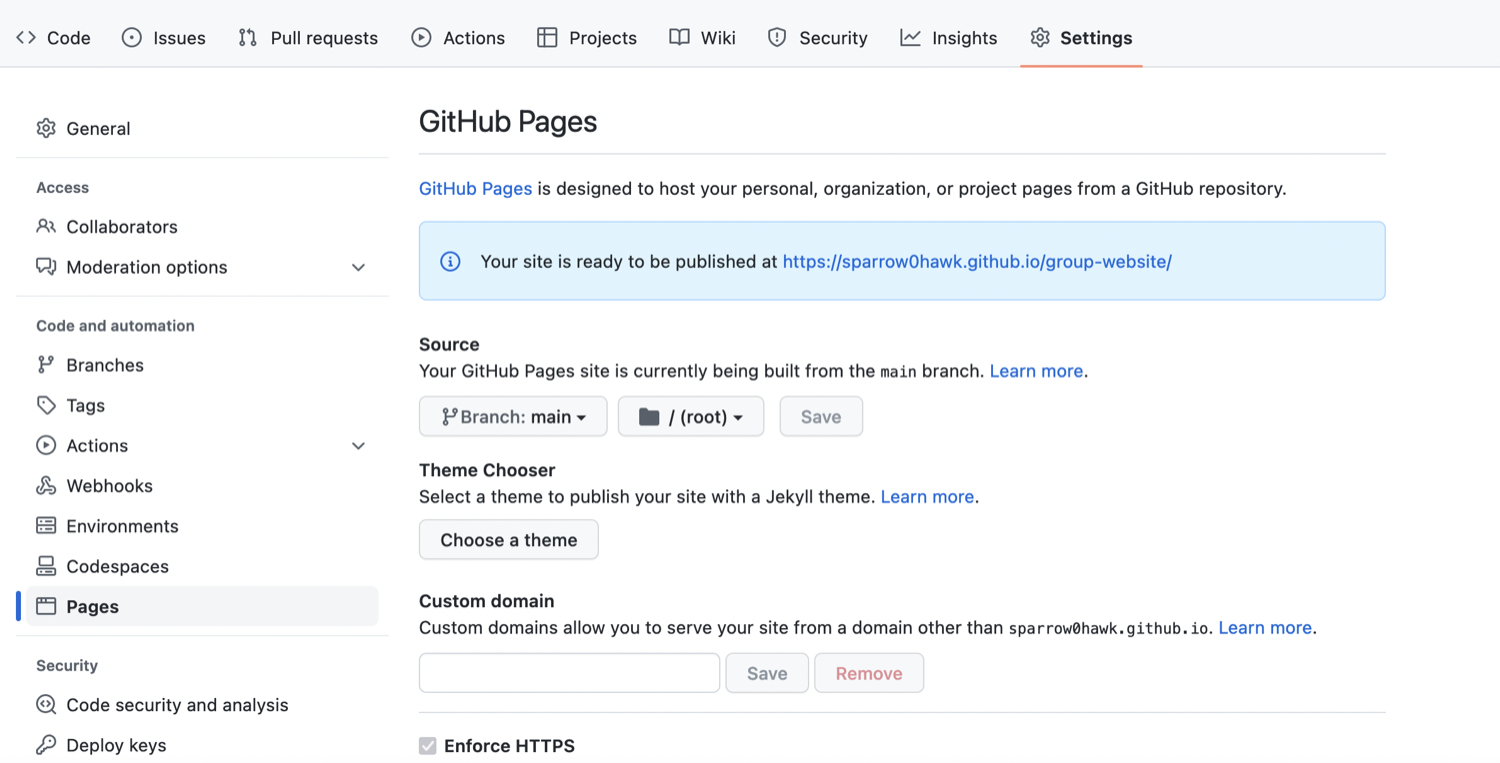Click the sidebar Actions play icon
The image size is (1500, 763).
pos(46,445)
